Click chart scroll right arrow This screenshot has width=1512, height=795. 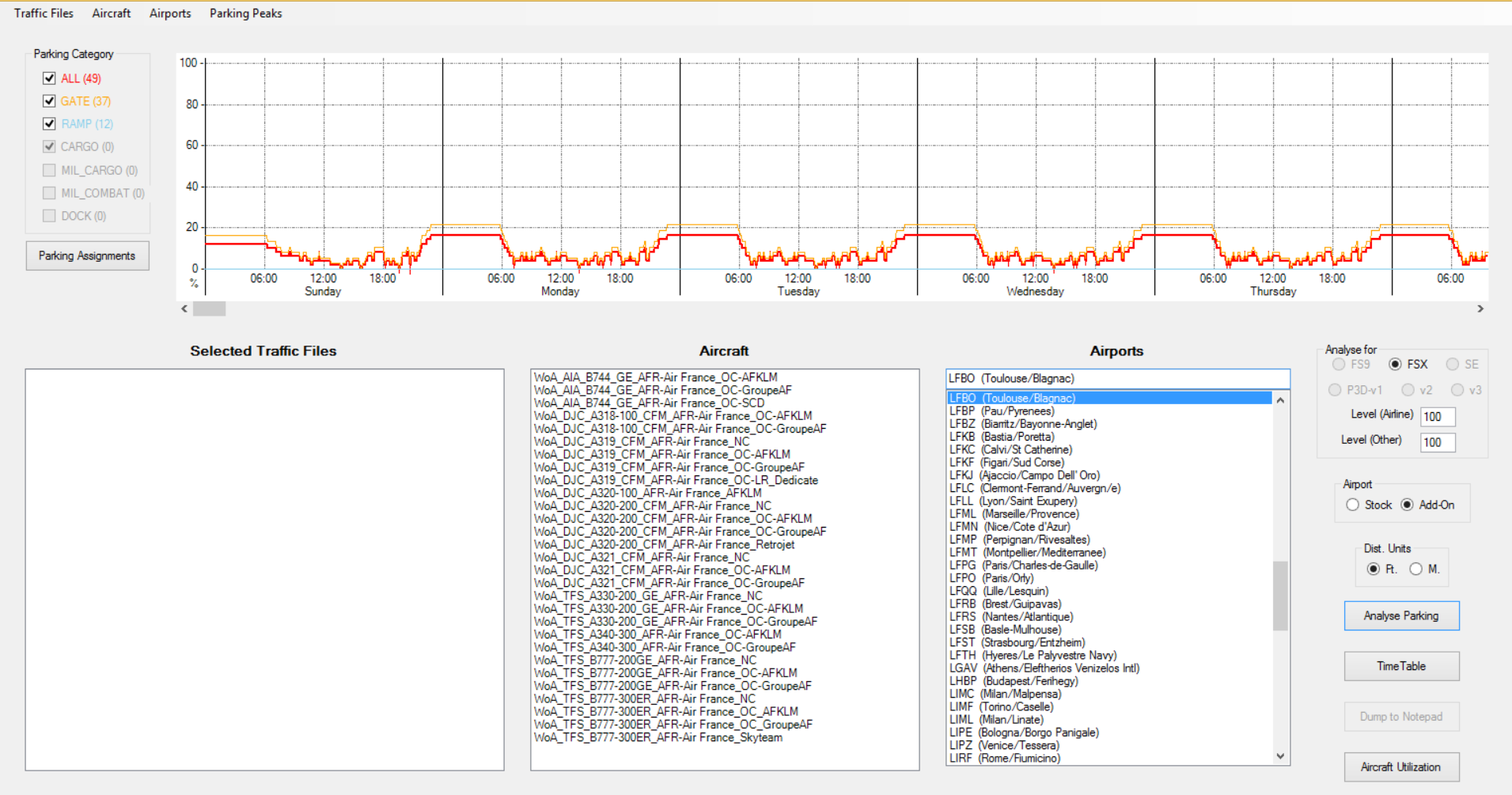tap(1480, 309)
